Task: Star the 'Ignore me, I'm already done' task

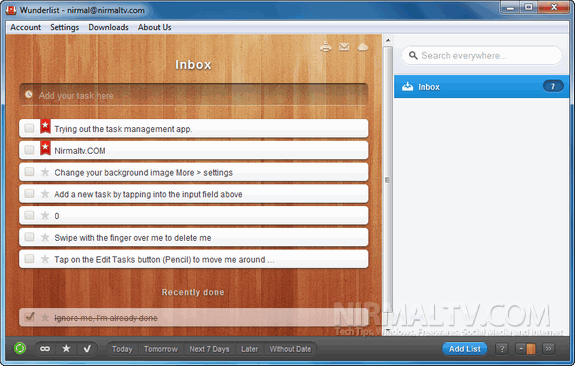Action: tap(45, 318)
